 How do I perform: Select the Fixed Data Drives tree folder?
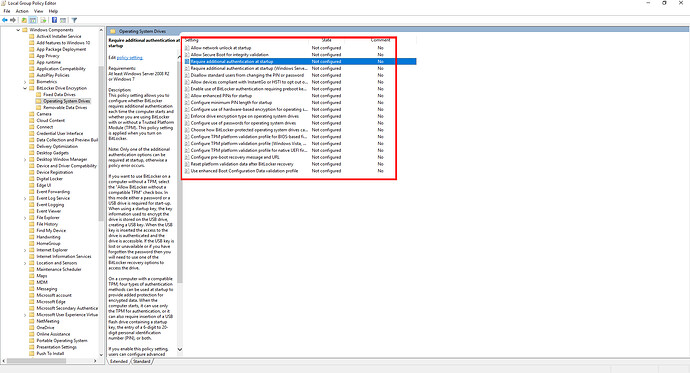click(59, 95)
